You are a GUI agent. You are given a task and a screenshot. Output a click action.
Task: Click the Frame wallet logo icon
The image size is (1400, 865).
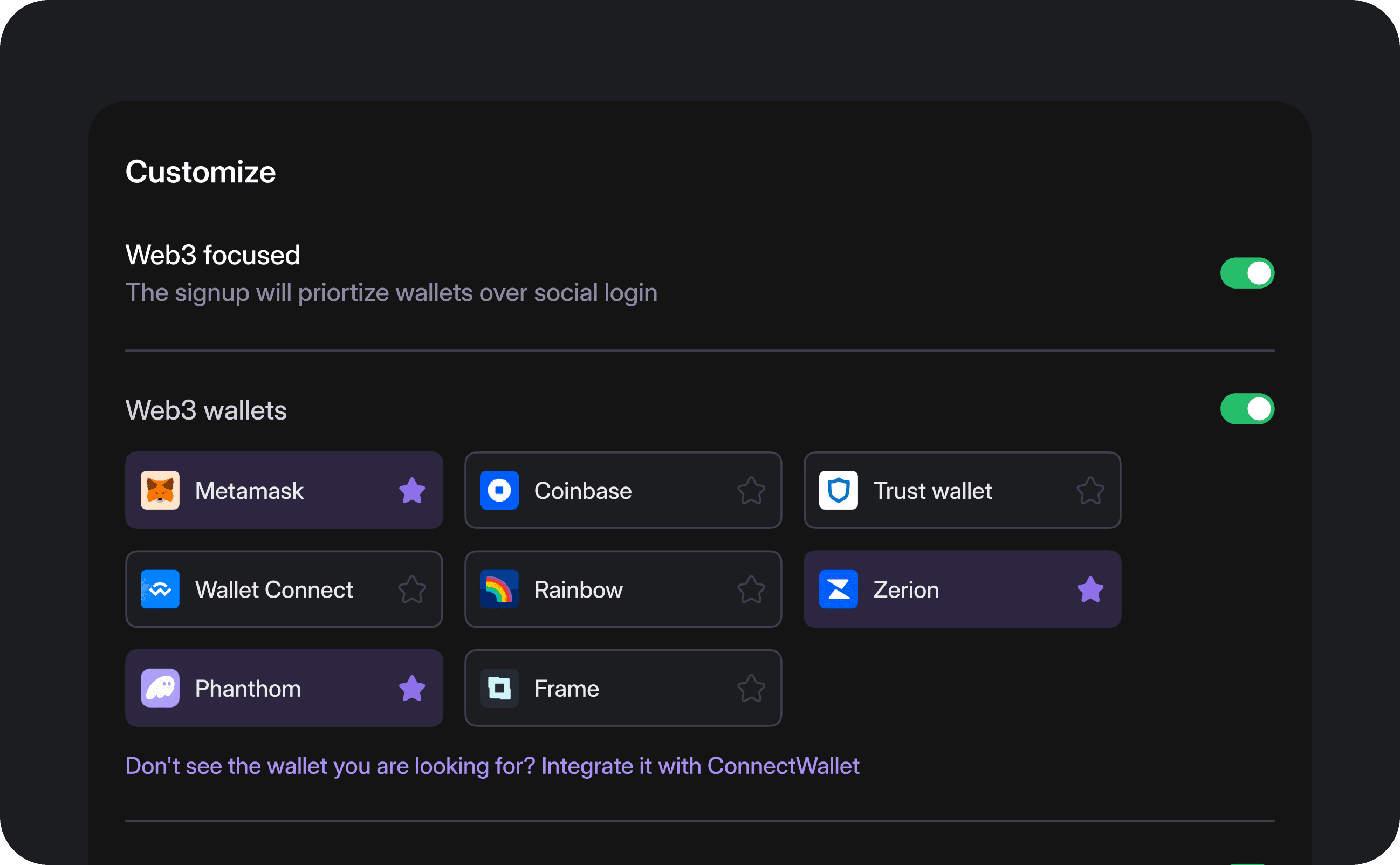pos(499,688)
